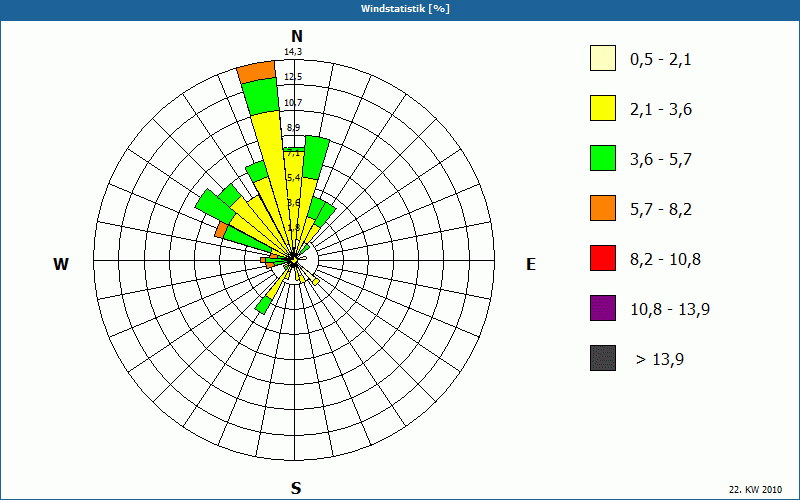Click the 12,5 axis value

point(293,77)
